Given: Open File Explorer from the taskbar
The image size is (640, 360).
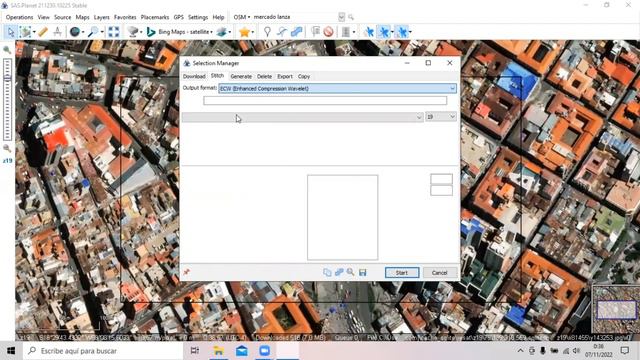Looking at the screenshot, I should coord(218,351).
